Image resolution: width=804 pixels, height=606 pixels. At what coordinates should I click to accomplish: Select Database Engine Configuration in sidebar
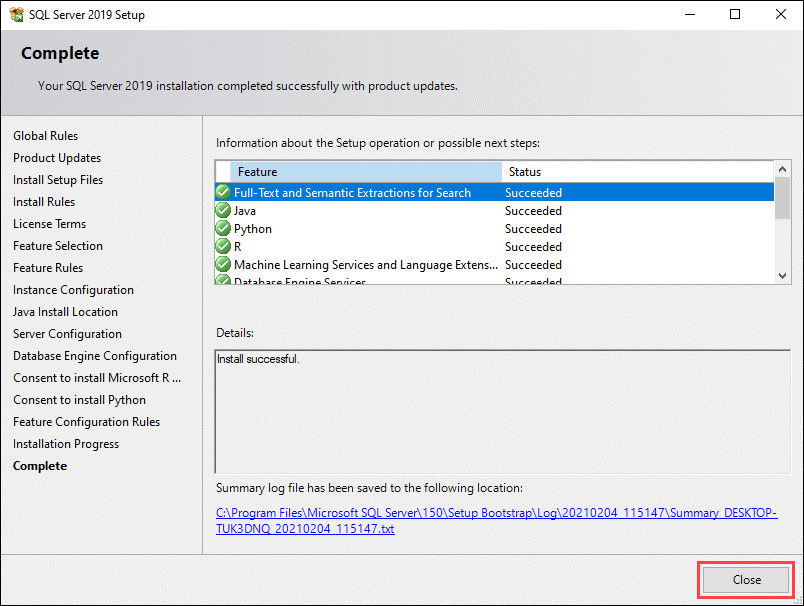[x=95, y=356]
